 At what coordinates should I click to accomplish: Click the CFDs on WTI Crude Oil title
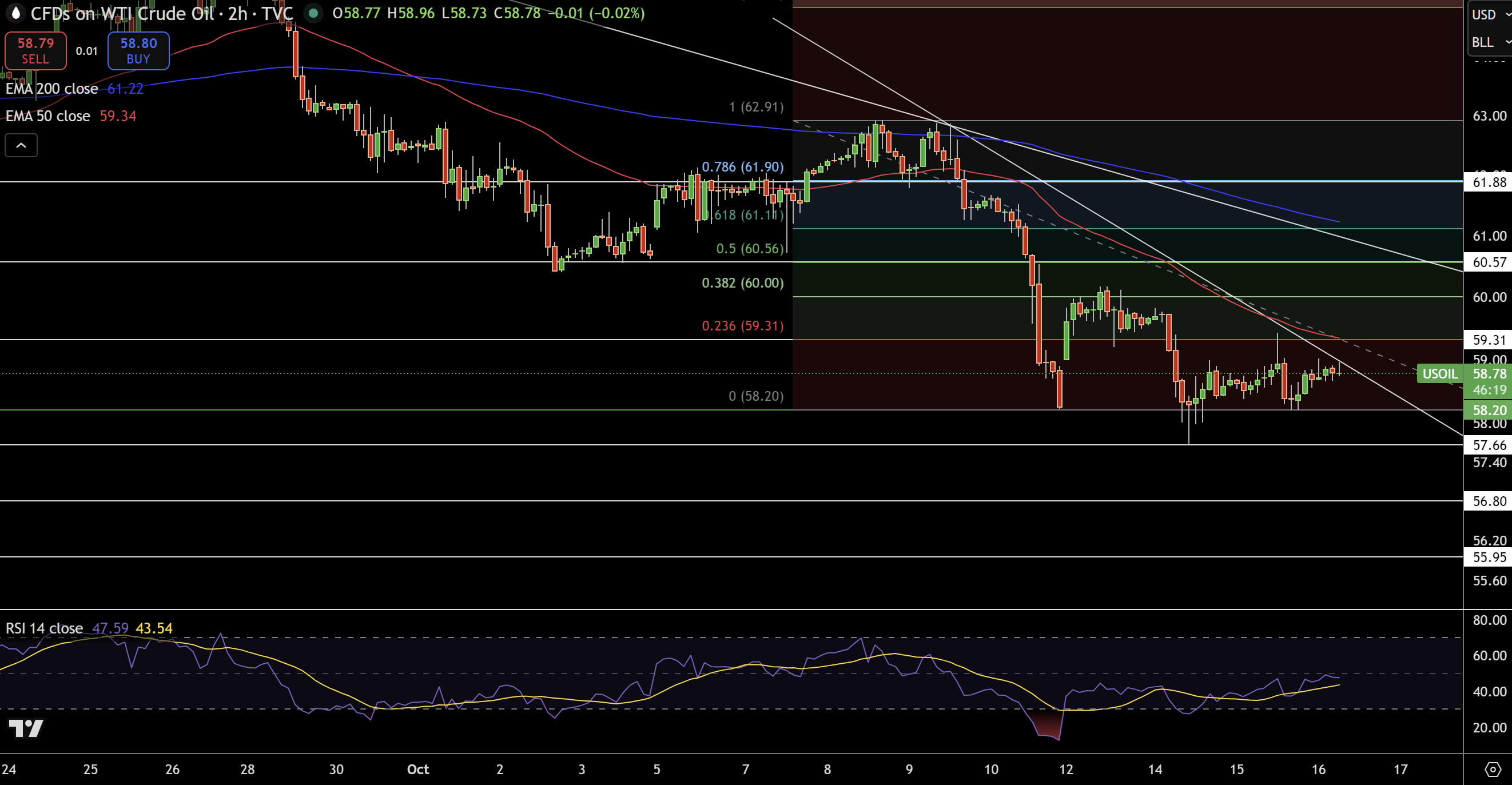point(122,14)
